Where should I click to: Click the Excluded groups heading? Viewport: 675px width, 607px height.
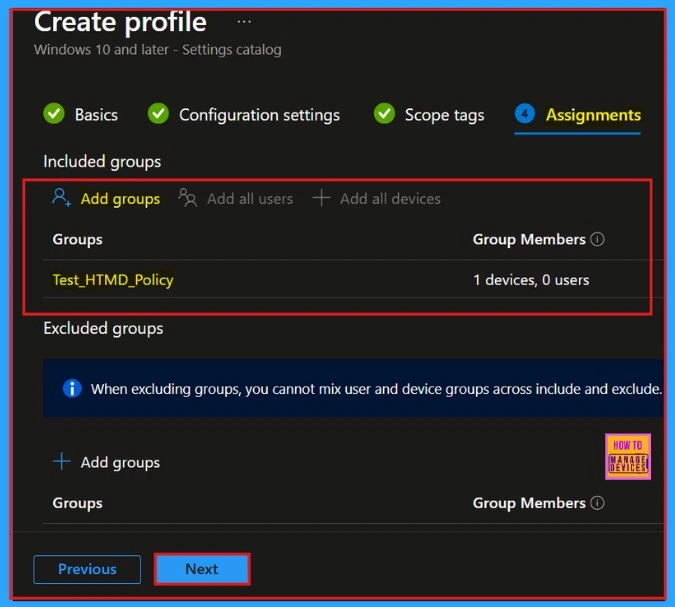(103, 328)
